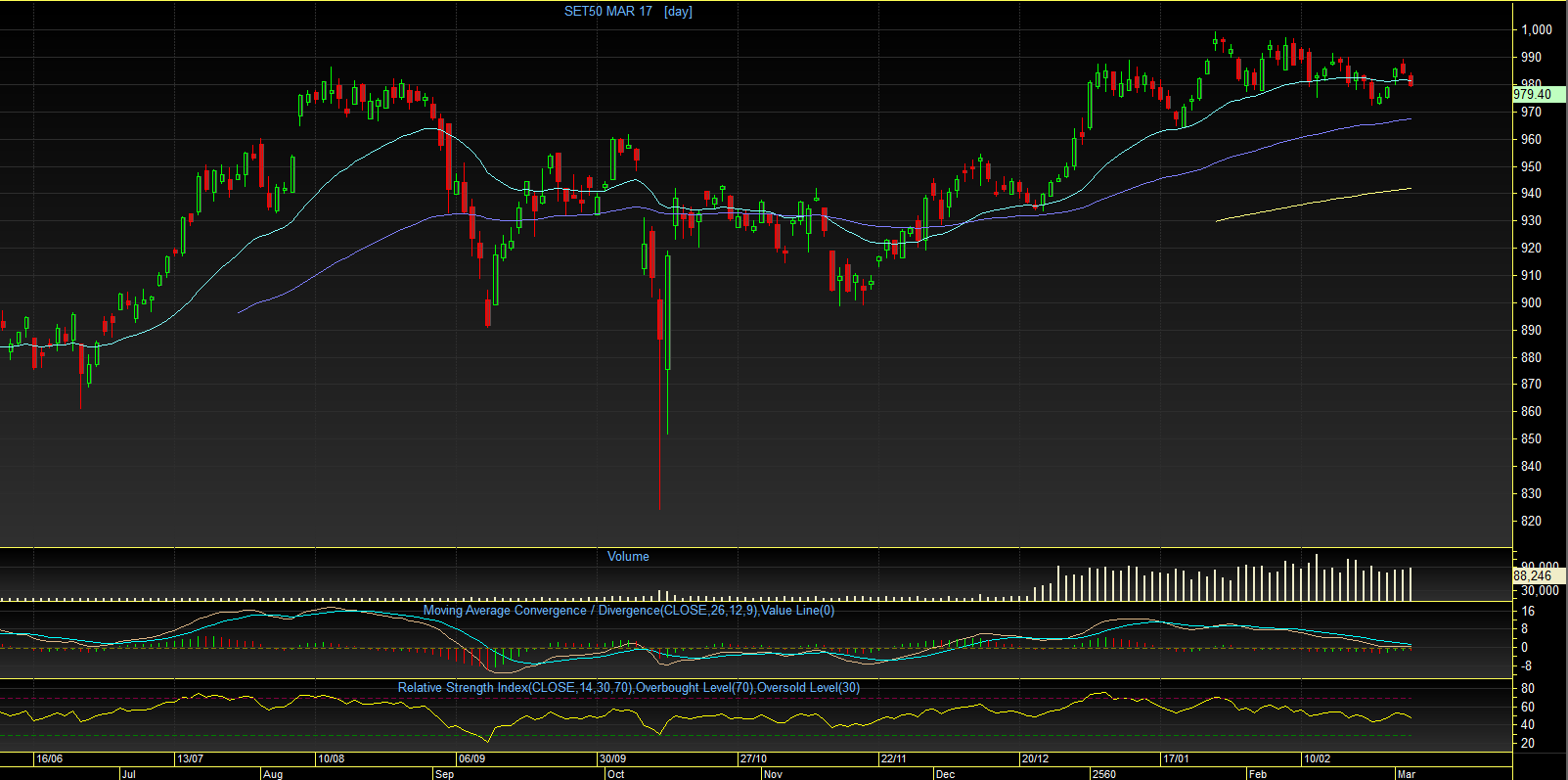Click the 1,000 price axis label
The width and height of the screenshot is (1568, 780).
tap(1537, 30)
